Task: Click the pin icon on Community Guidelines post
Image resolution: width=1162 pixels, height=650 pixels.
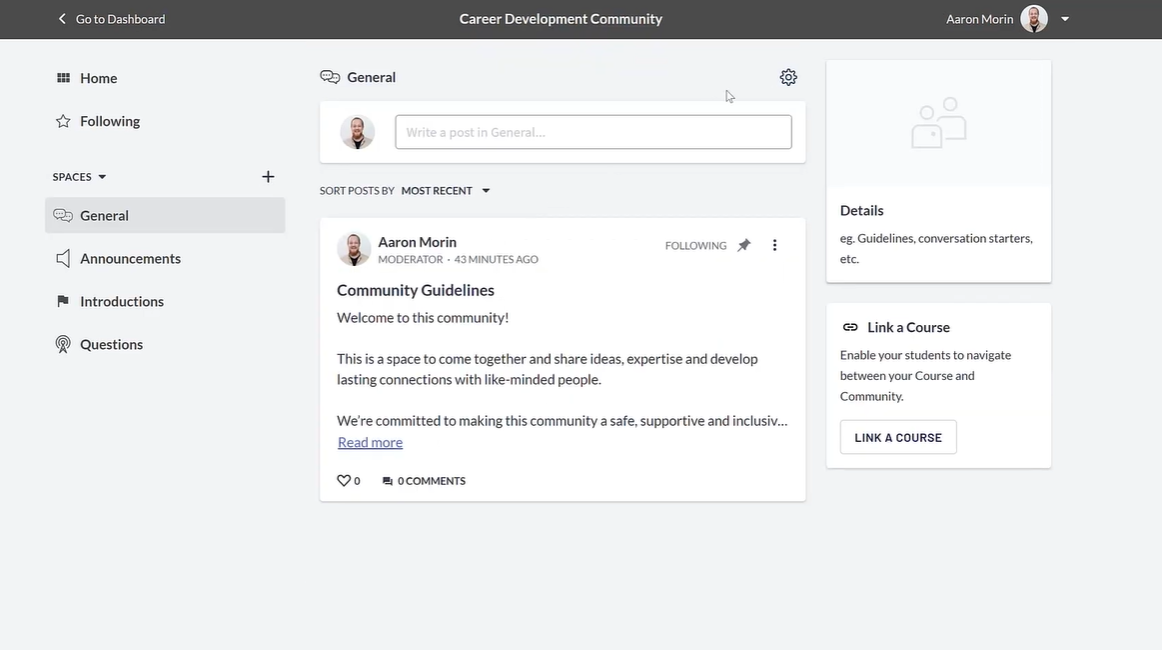Action: (x=744, y=245)
